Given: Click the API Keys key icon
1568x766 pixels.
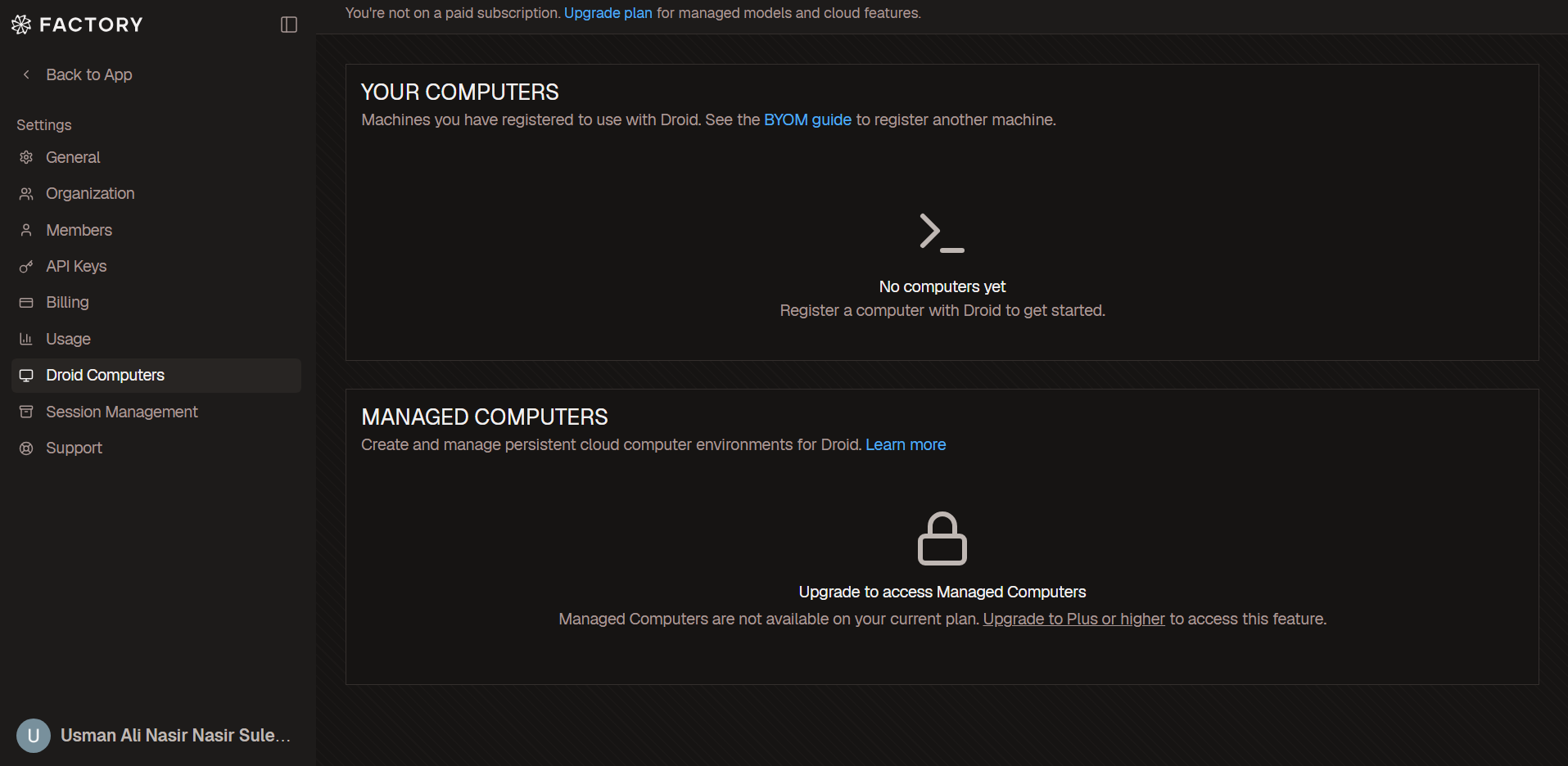Looking at the screenshot, I should point(26,266).
